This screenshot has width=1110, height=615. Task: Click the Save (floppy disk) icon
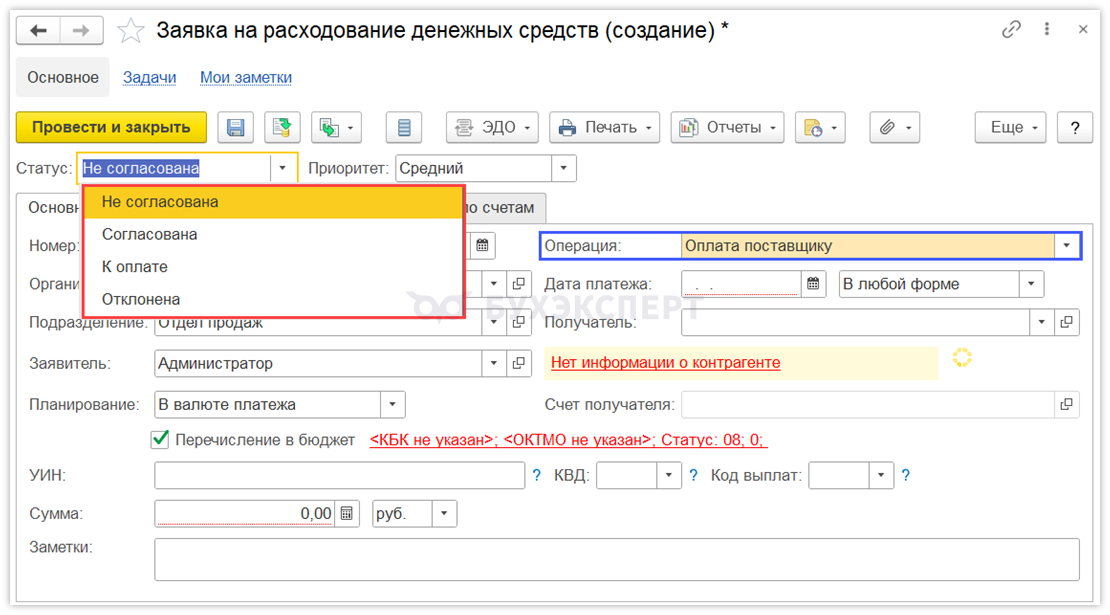pos(236,127)
